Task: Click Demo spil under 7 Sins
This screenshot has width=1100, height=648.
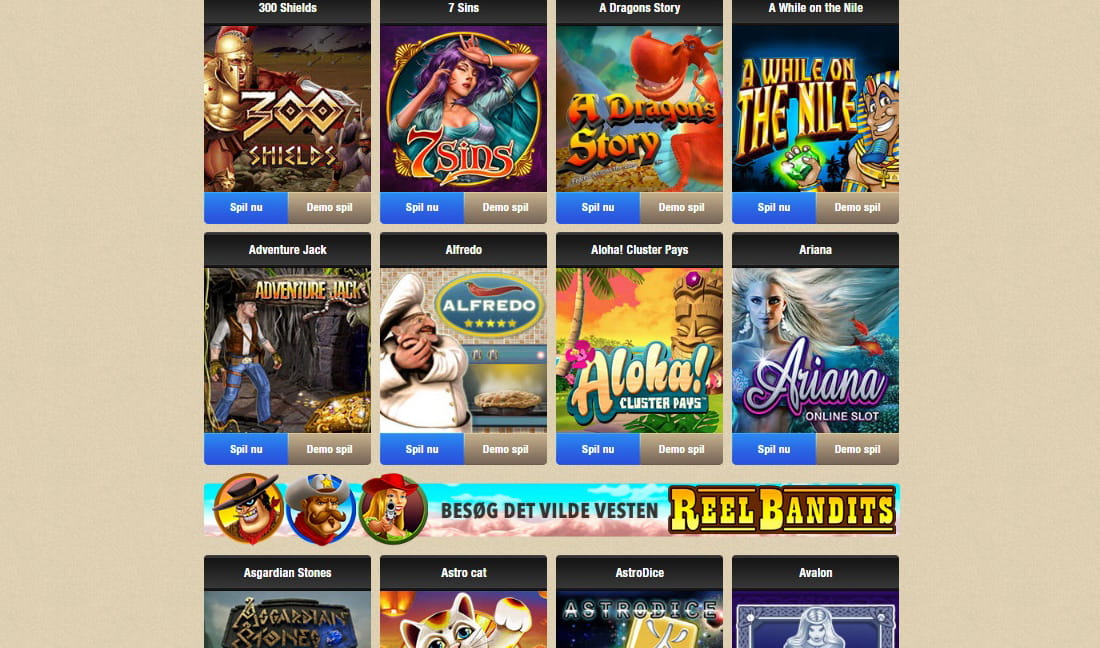Action: (x=505, y=208)
